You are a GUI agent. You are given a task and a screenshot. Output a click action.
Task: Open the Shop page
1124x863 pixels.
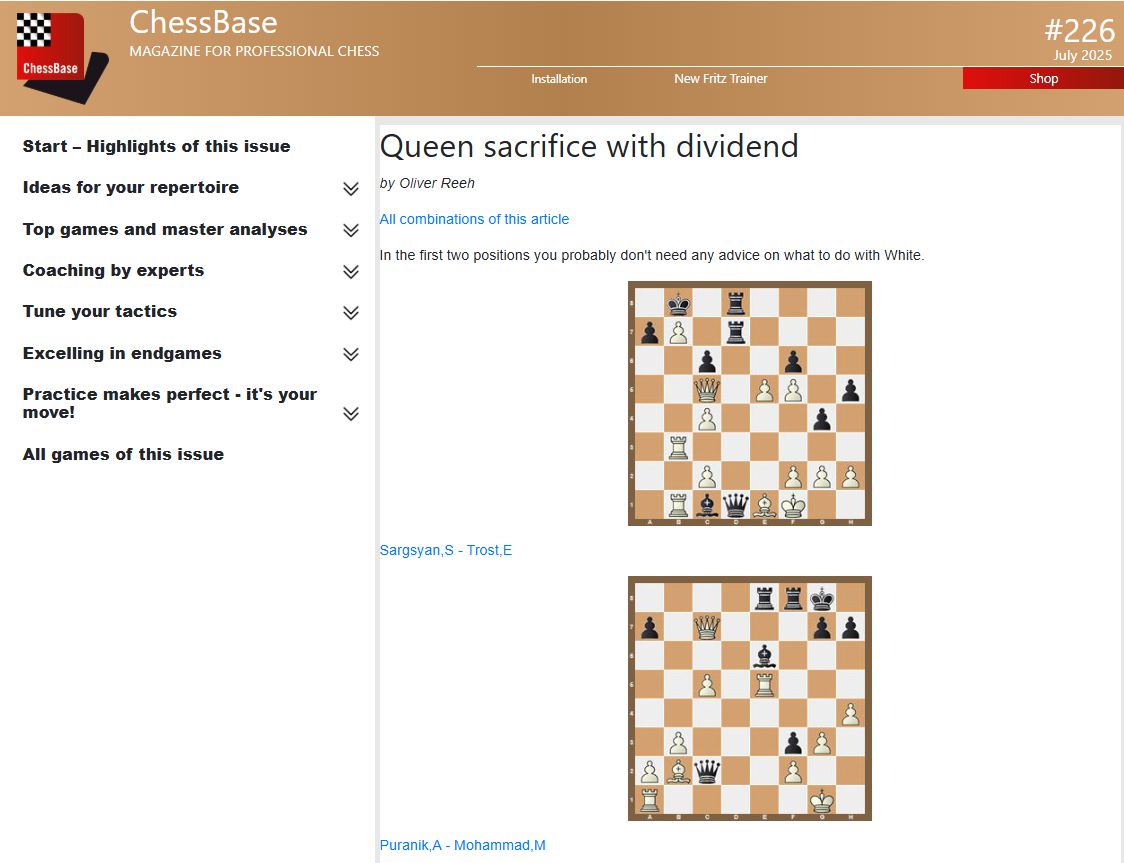[x=1043, y=78]
